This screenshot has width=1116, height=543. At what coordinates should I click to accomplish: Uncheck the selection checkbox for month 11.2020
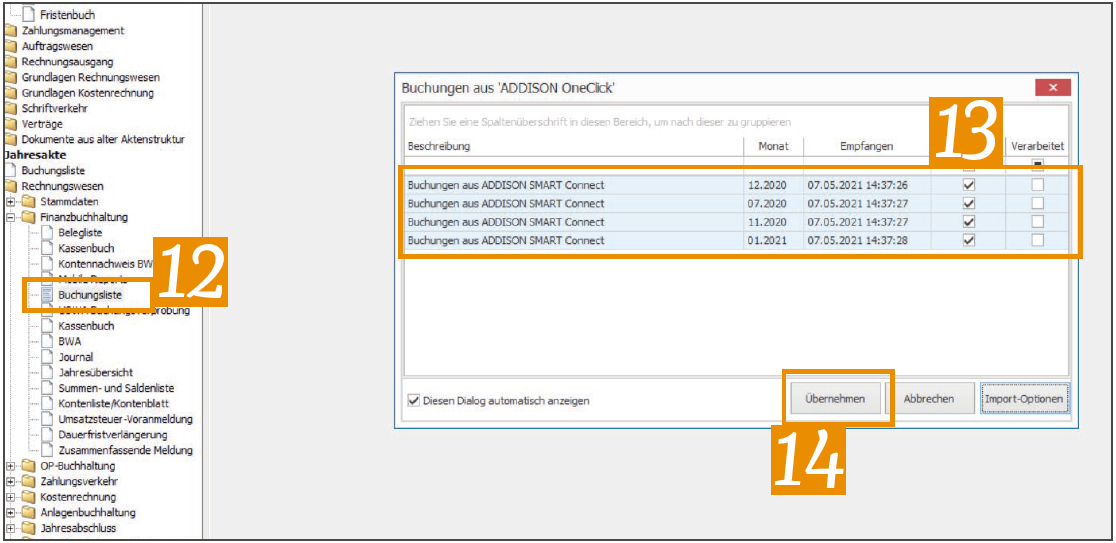968,222
